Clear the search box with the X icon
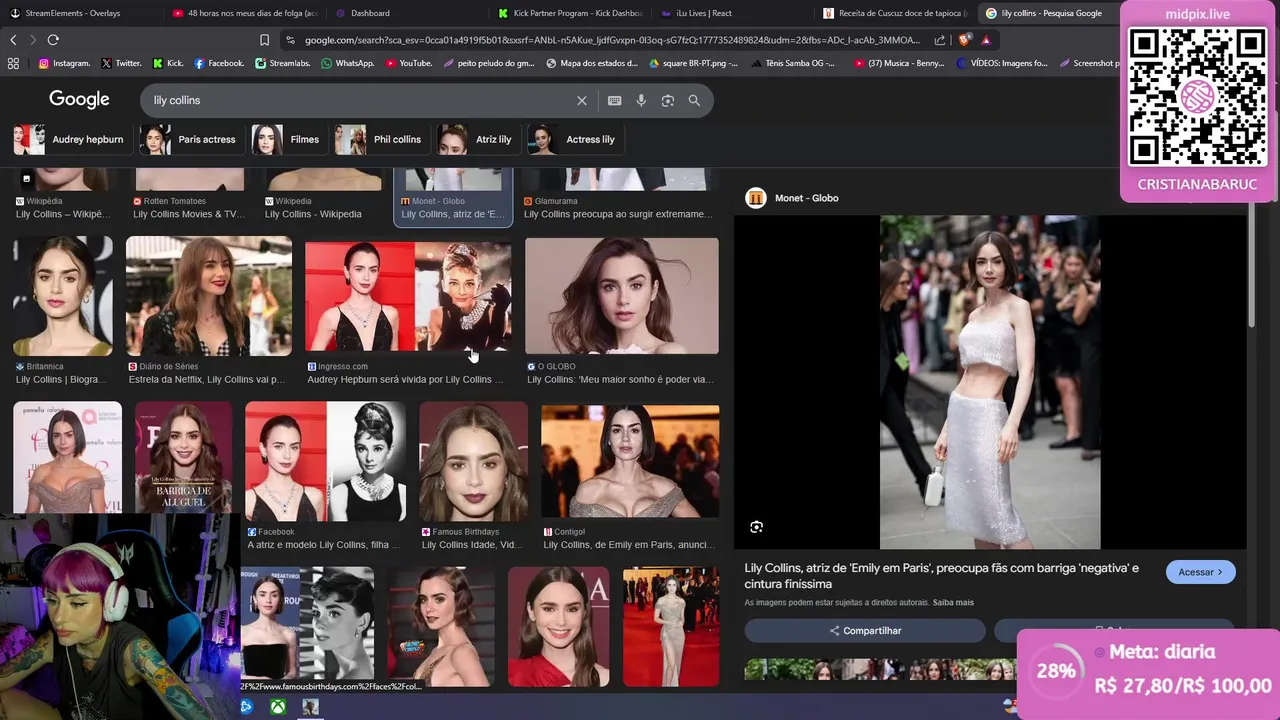Image resolution: width=1280 pixels, height=720 pixels. 581,100
